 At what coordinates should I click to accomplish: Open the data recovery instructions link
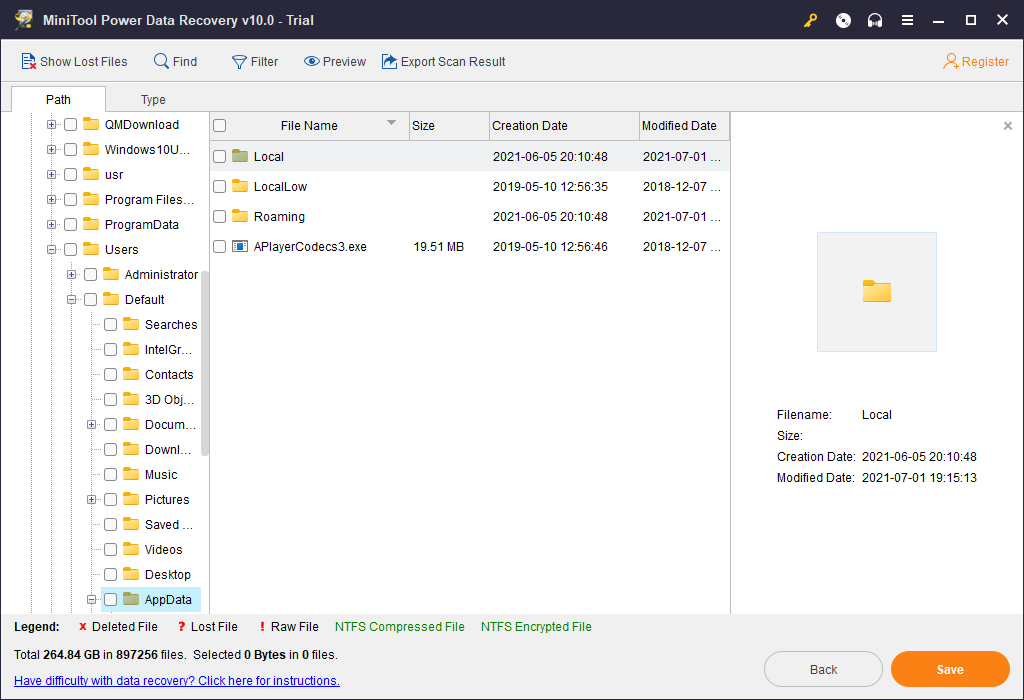point(177,680)
